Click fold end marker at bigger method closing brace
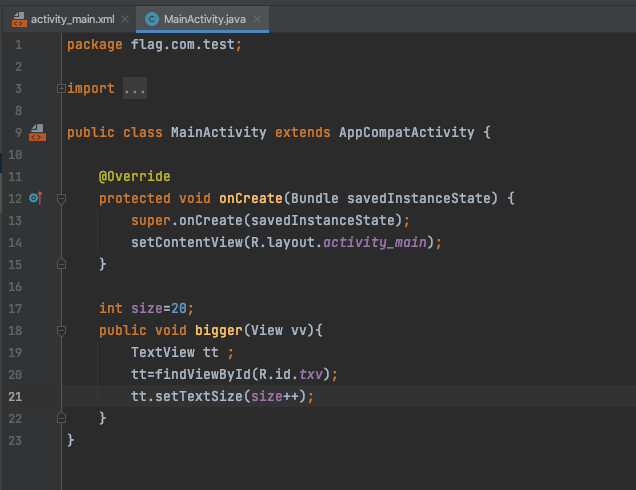 tap(62, 419)
